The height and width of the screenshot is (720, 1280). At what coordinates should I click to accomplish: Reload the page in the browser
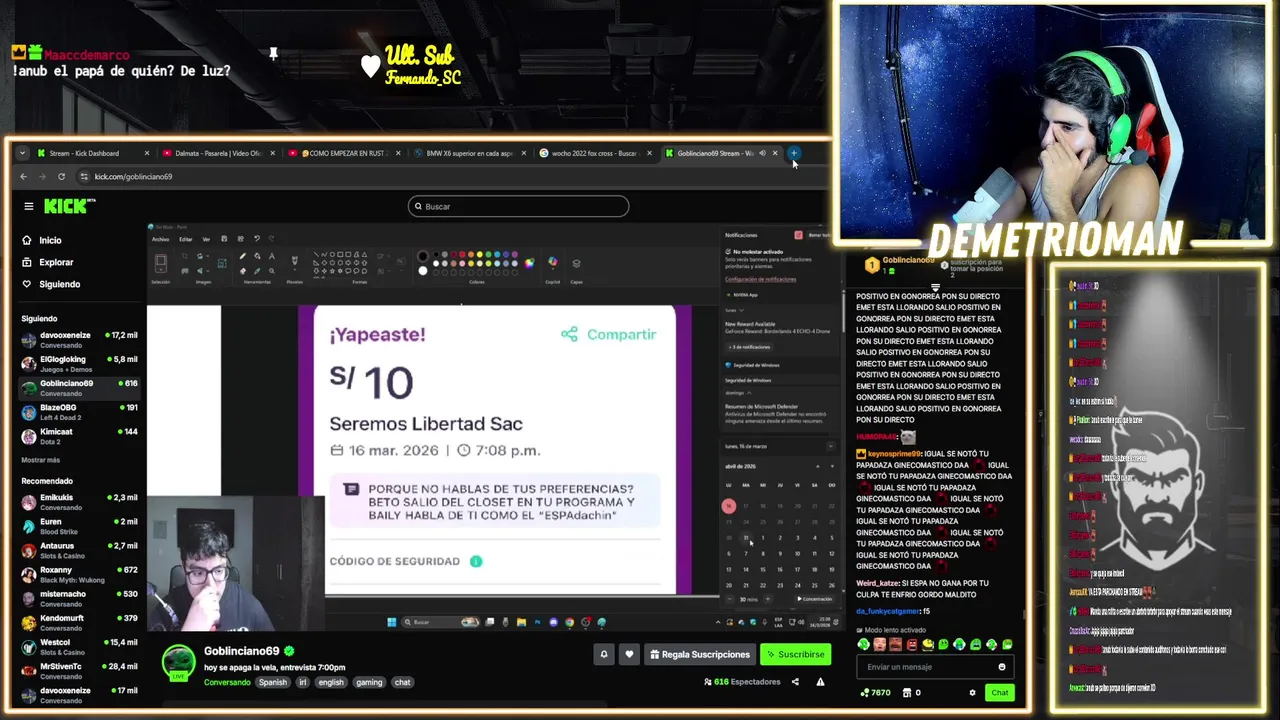[x=61, y=176]
